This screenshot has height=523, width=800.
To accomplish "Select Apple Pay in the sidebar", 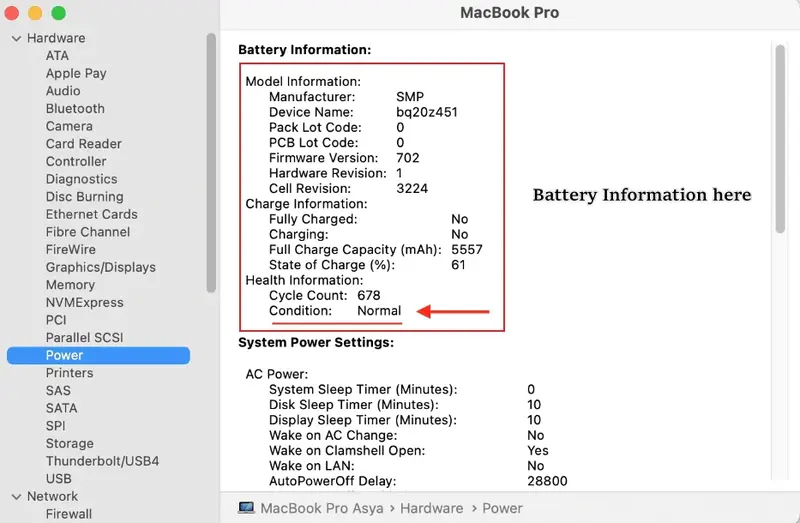I will [76, 73].
